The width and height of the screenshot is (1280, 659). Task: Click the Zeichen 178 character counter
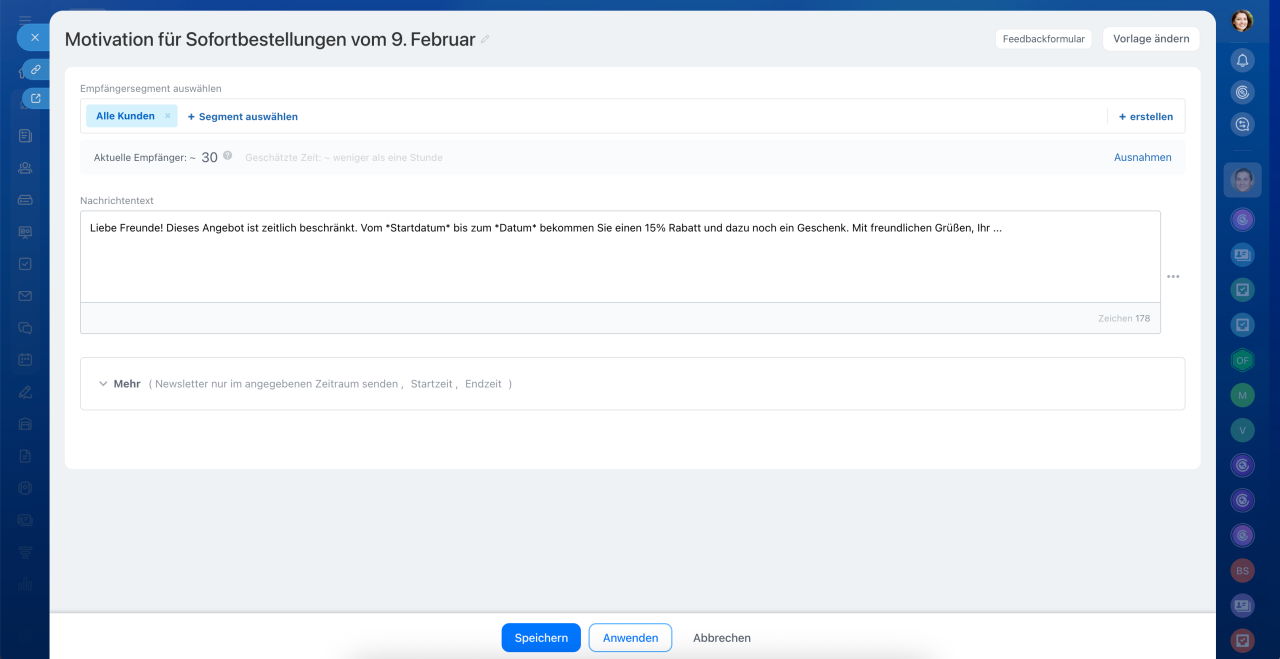click(x=1124, y=318)
